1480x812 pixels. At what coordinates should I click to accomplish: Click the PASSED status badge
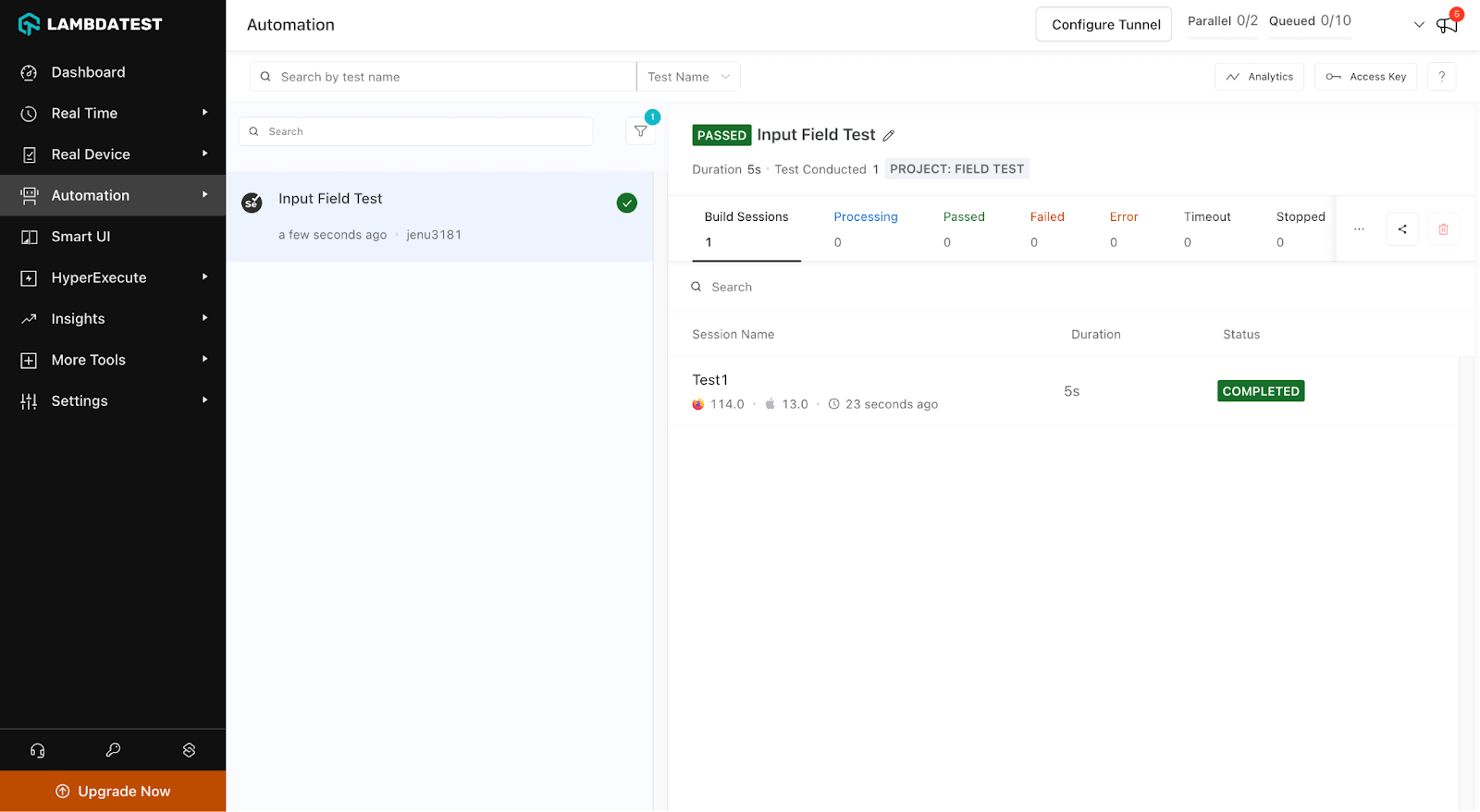click(x=721, y=135)
